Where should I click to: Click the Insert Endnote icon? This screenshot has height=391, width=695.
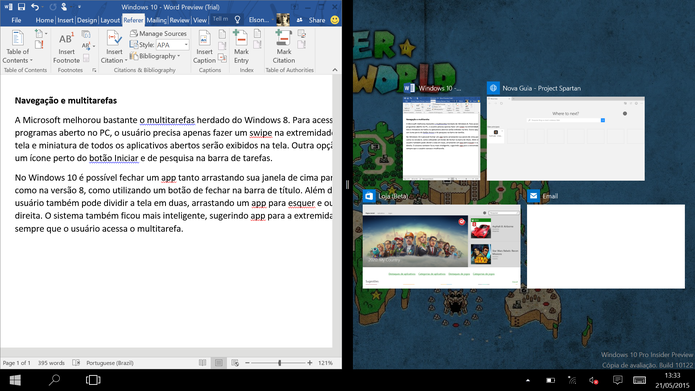pos(86,34)
